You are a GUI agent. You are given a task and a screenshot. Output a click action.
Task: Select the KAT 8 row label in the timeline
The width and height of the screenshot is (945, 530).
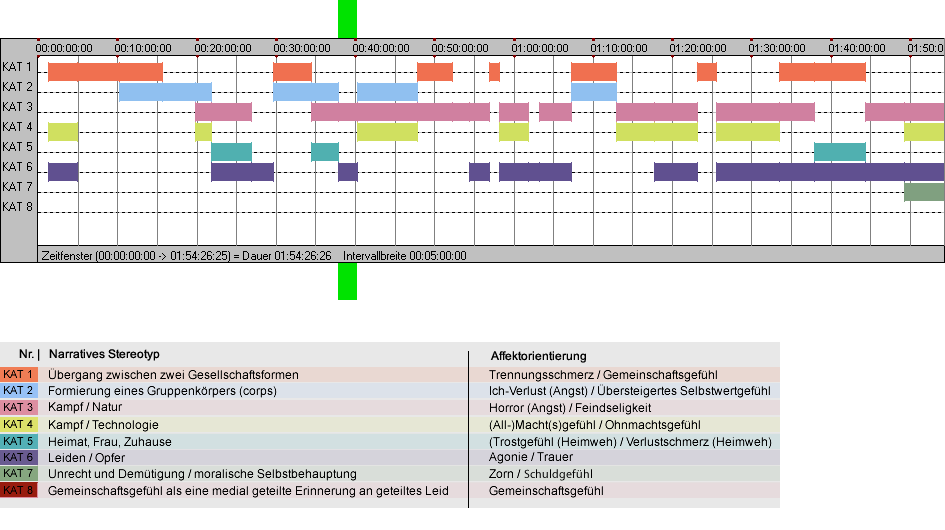coord(18,207)
